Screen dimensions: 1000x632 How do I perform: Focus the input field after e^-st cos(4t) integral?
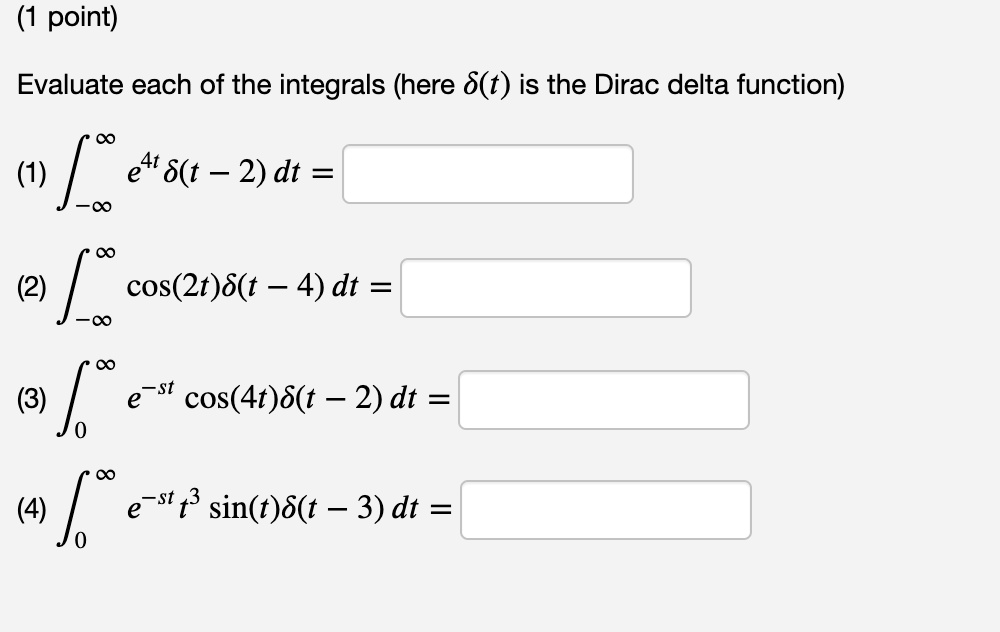pos(603,399)
